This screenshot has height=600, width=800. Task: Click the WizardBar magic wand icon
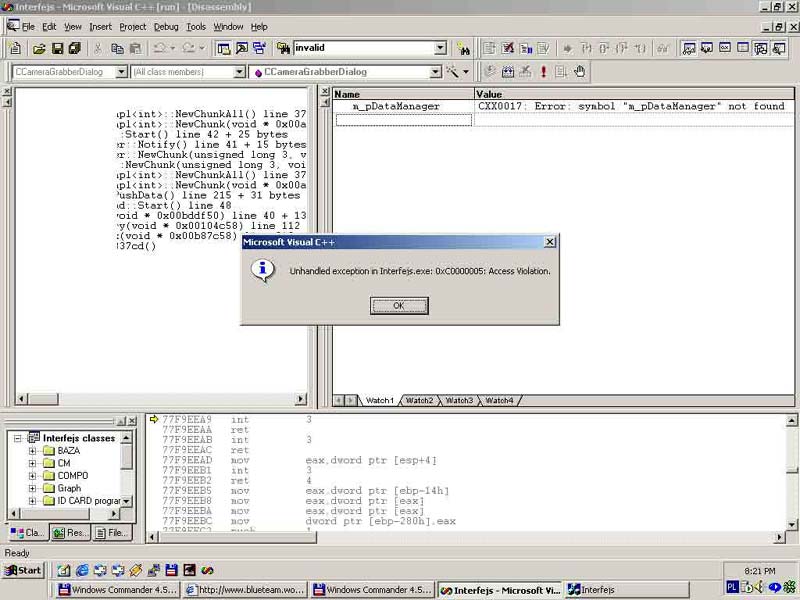point(452,72)
